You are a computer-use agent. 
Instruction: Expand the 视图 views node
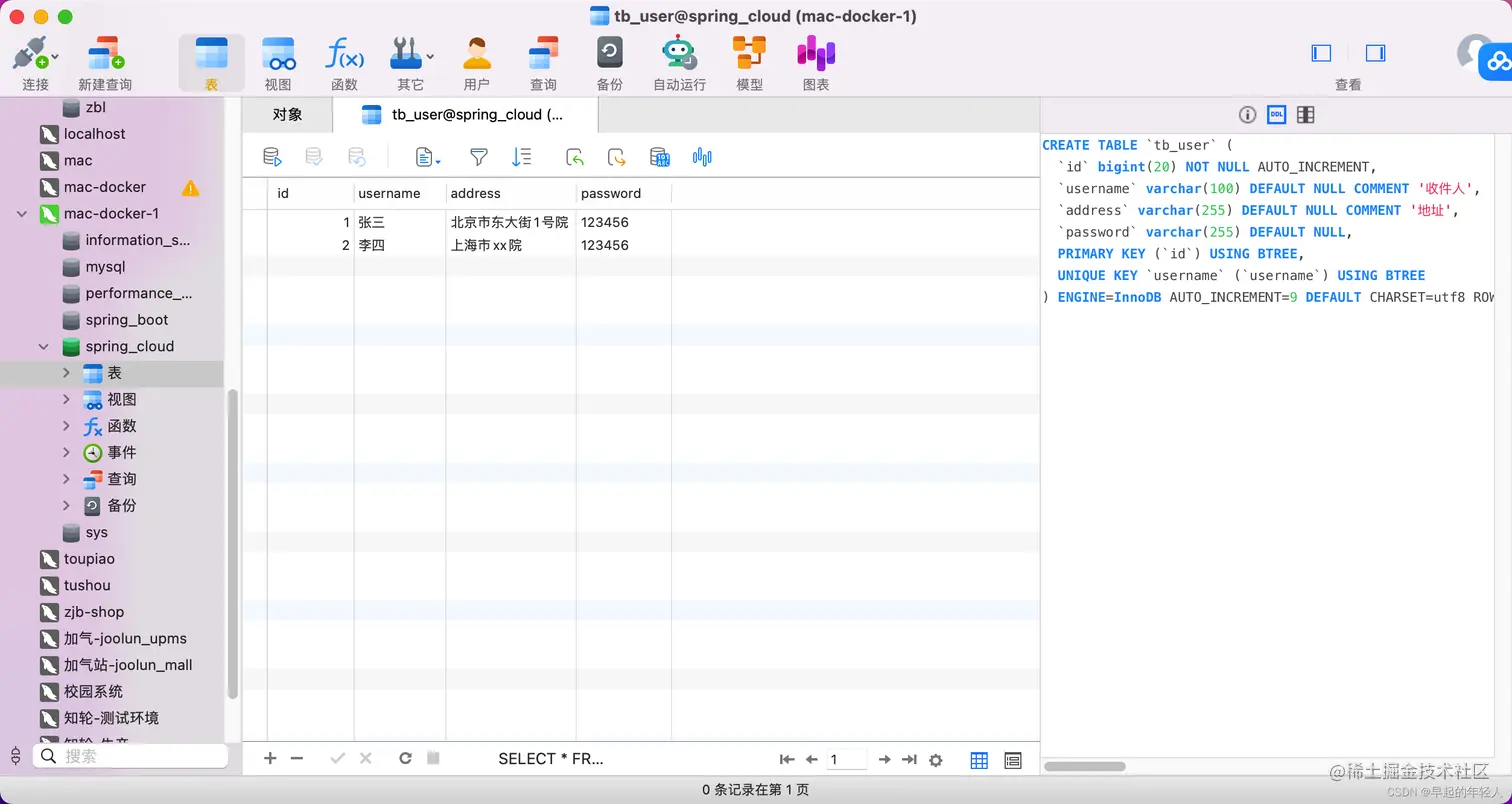[x=67, y=400]
